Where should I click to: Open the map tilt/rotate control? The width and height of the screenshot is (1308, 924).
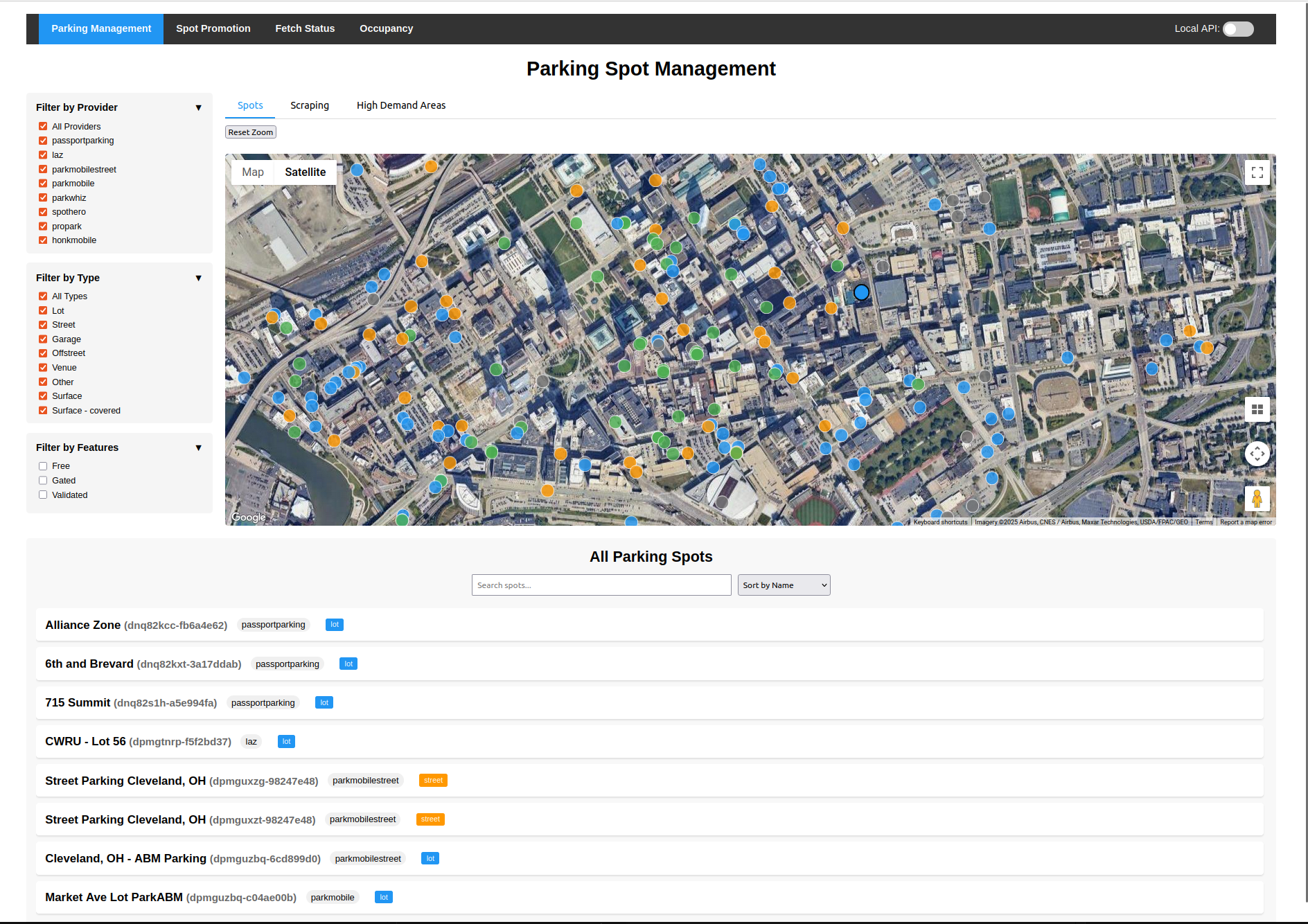click(x=1257, y=454)
